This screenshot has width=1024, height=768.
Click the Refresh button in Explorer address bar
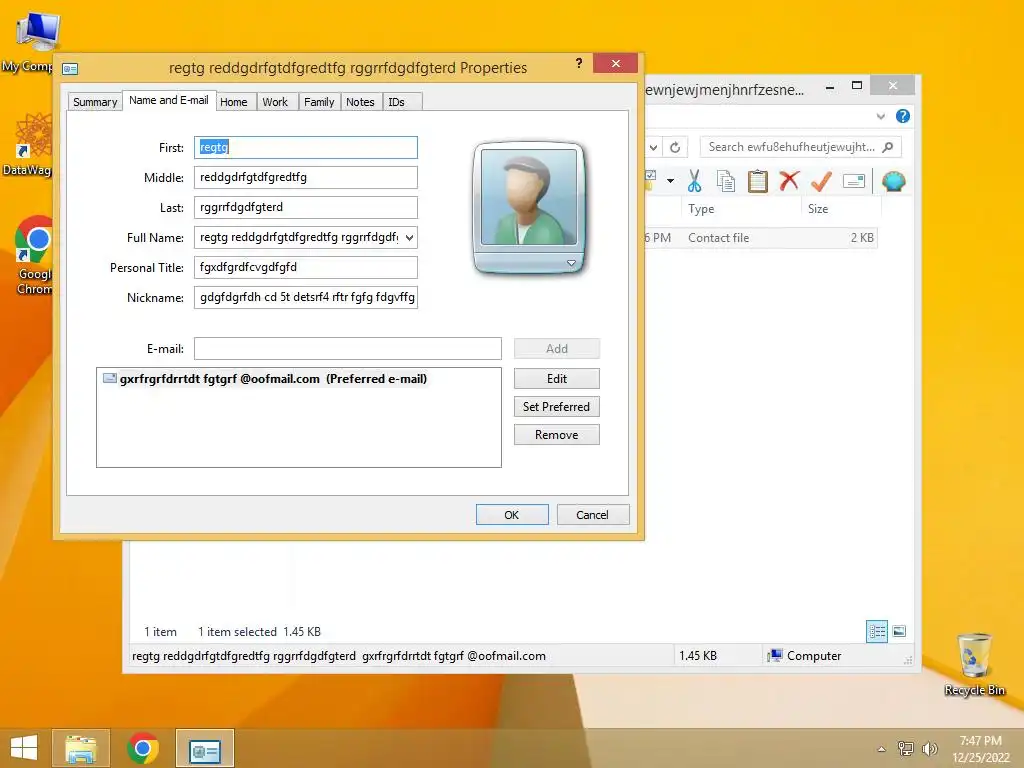[675, 148]
